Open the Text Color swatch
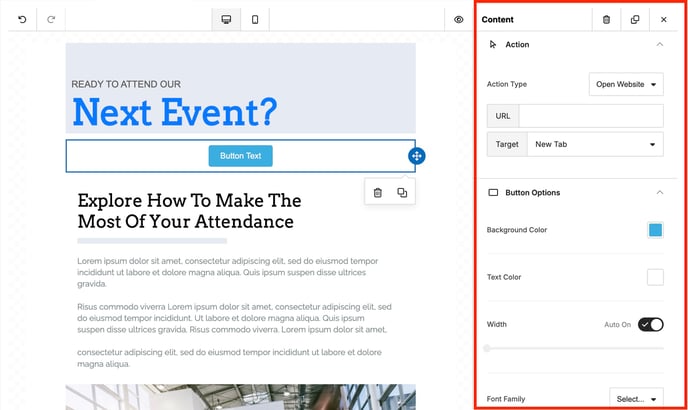The image size is (688, 410). (655, 277)
